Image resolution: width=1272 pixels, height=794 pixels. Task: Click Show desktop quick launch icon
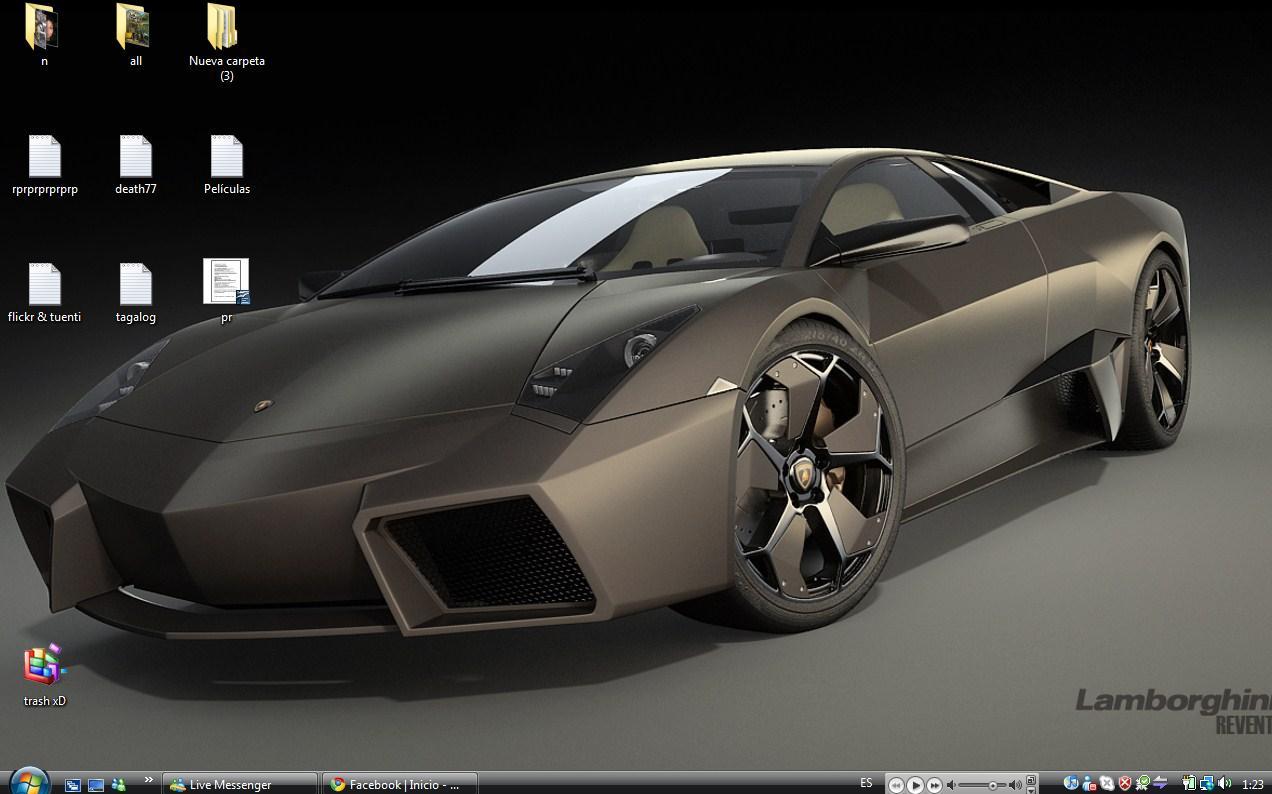(x=96, y=785)
